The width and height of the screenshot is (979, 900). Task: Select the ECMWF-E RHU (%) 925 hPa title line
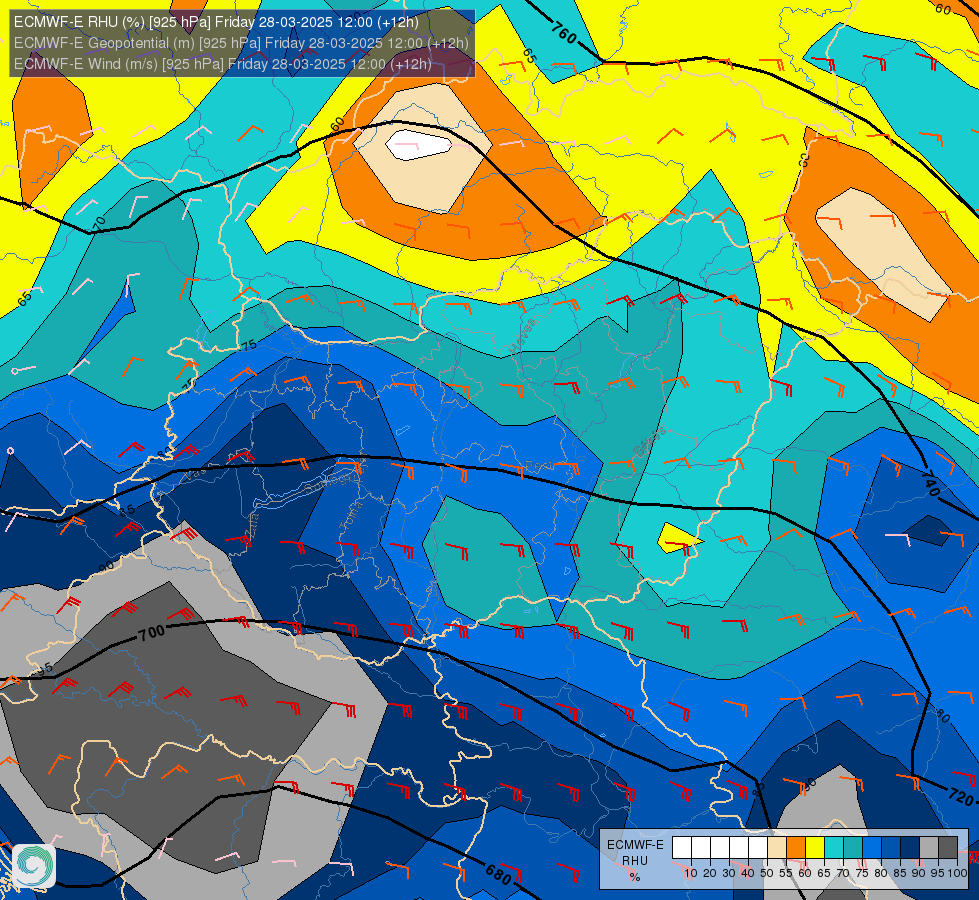[216, 22]
